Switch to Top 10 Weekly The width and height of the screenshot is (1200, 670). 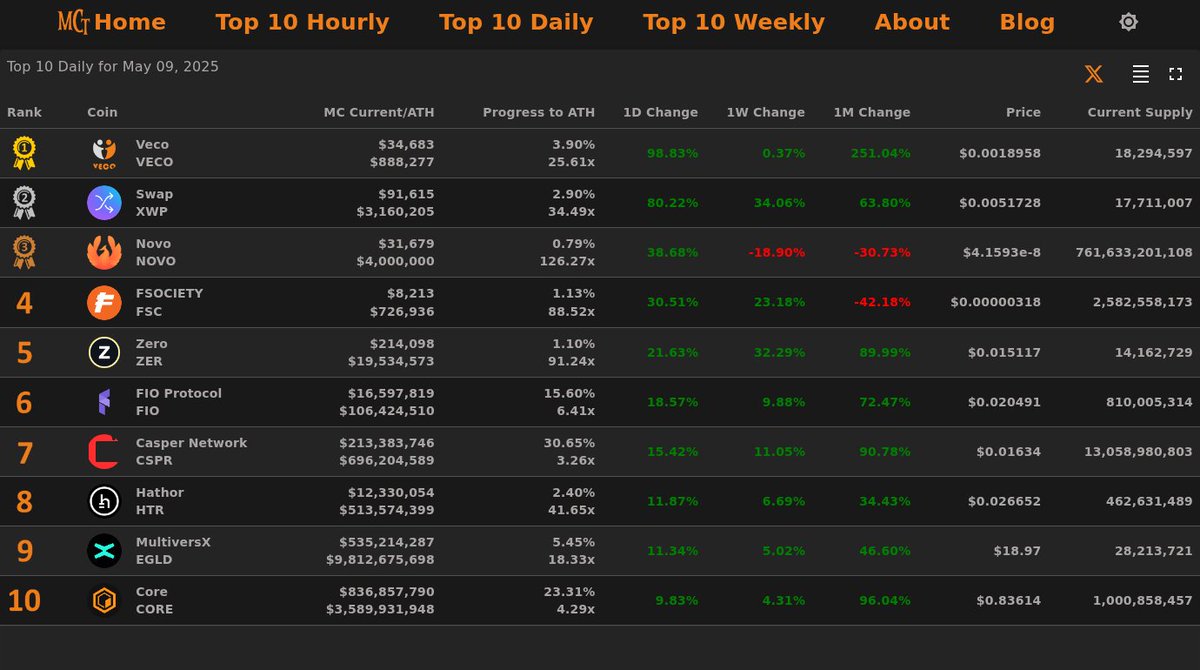[733, 21]
